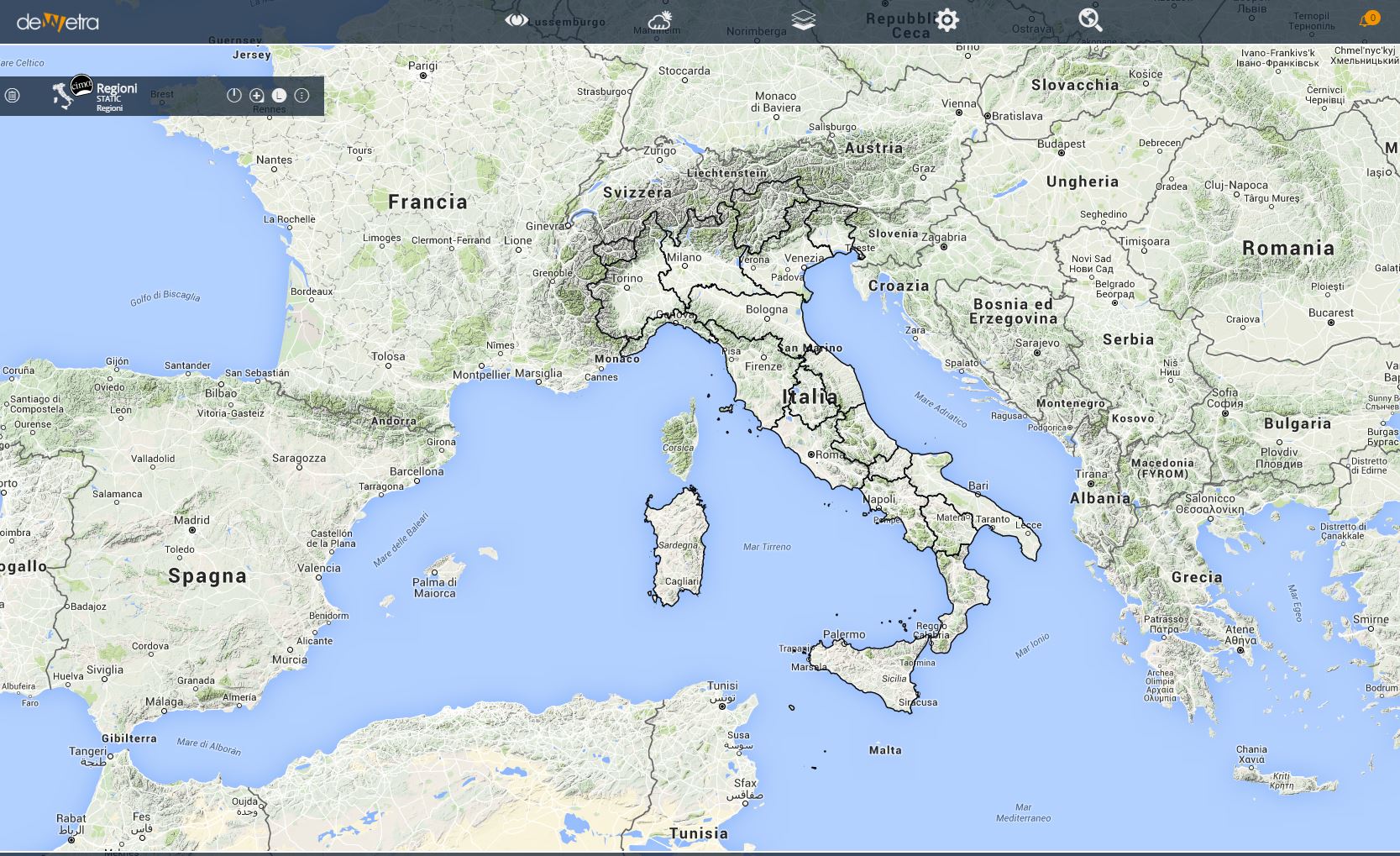Viewport: 1400px width, 856px height.
Task: Click the Sardegna island on the map
Action: tap(677, 545)
